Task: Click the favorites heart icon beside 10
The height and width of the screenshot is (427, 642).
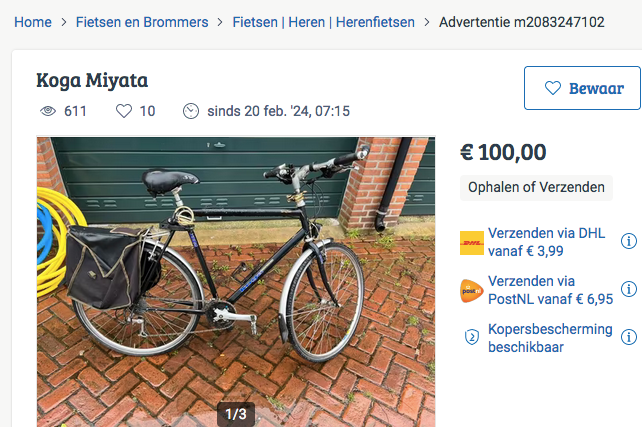Action: [x=125, y=111]
